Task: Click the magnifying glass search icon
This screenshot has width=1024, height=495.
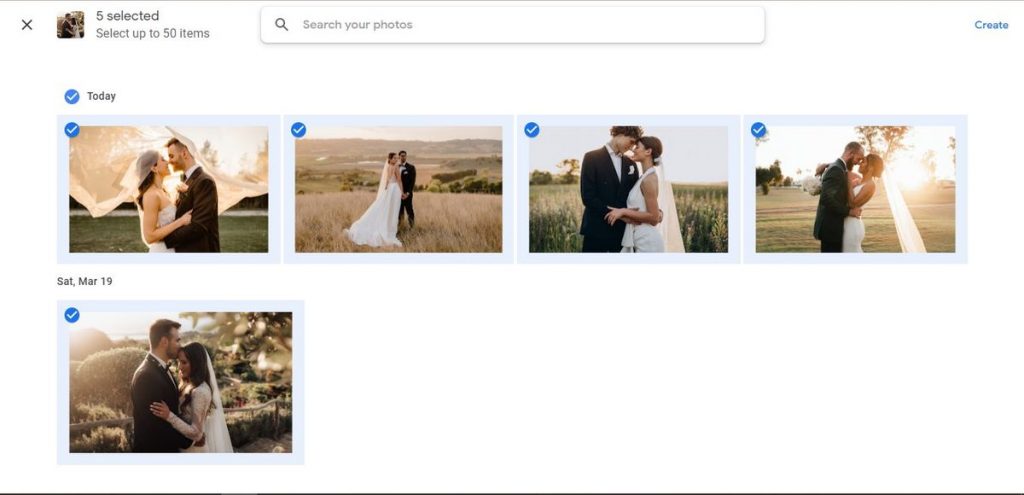Action: point(282,25)
